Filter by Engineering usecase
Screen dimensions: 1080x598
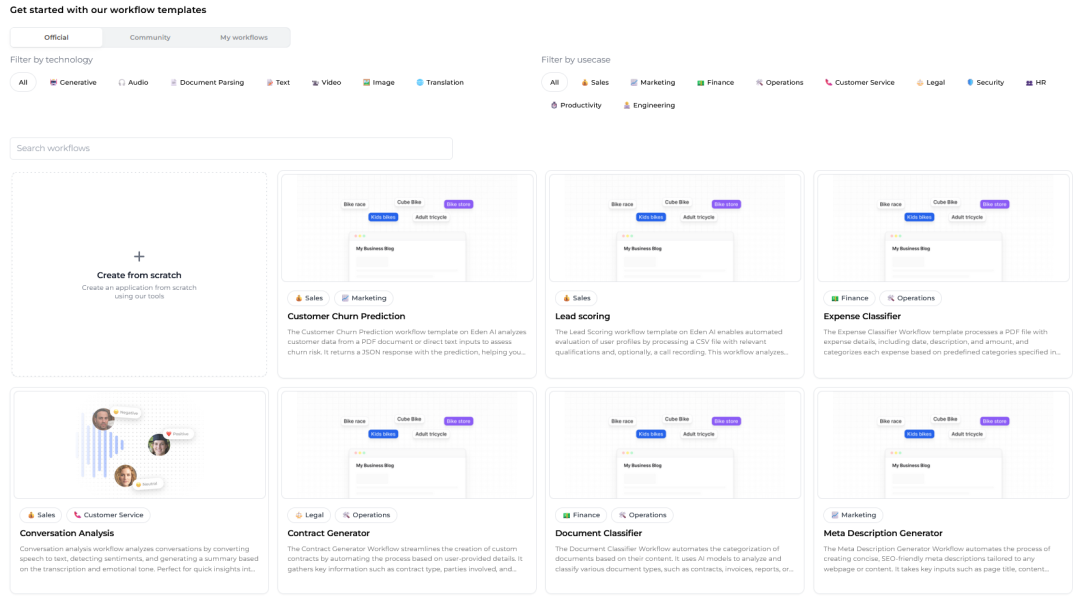[x=649, y=105]
